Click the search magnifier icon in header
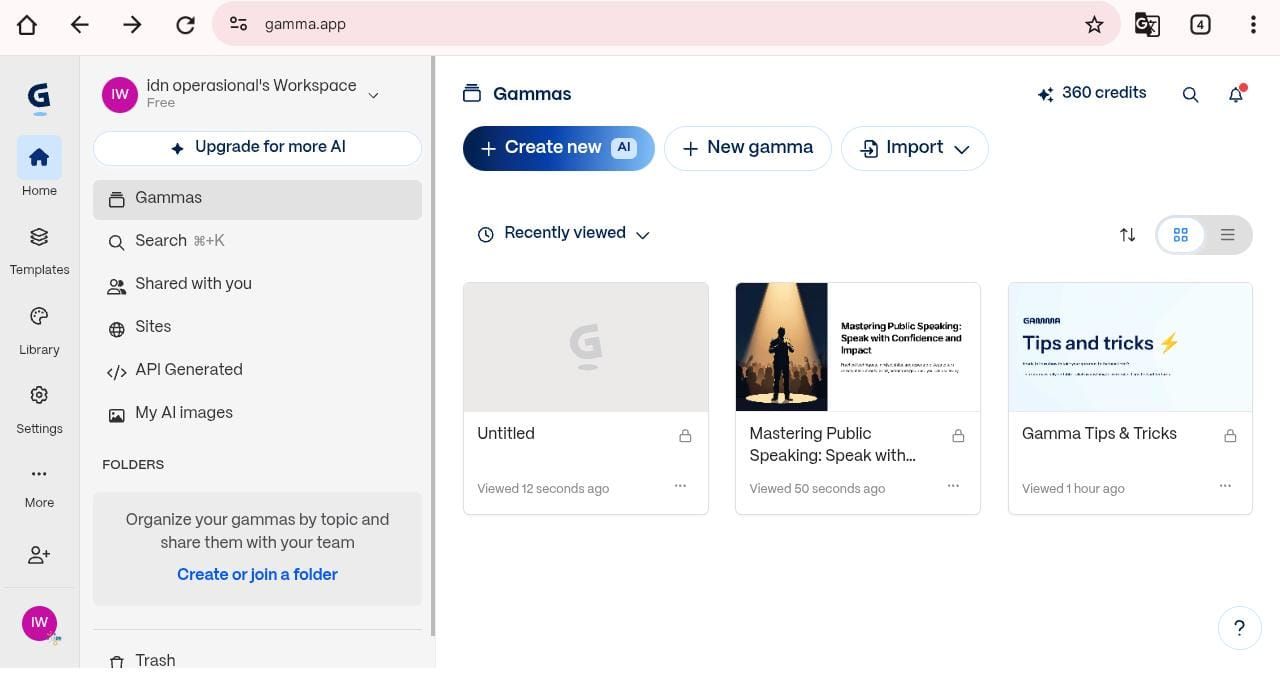 click(x=1190, y=94)
